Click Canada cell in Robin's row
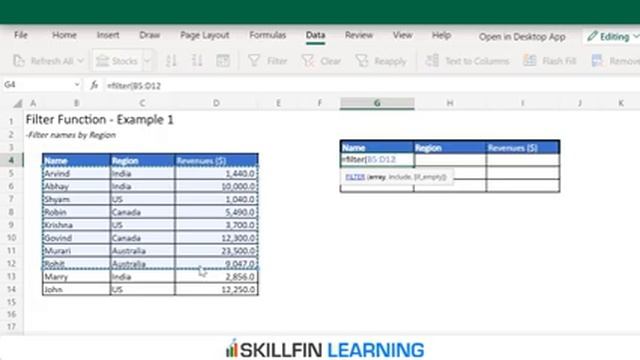 click(142, 212)
